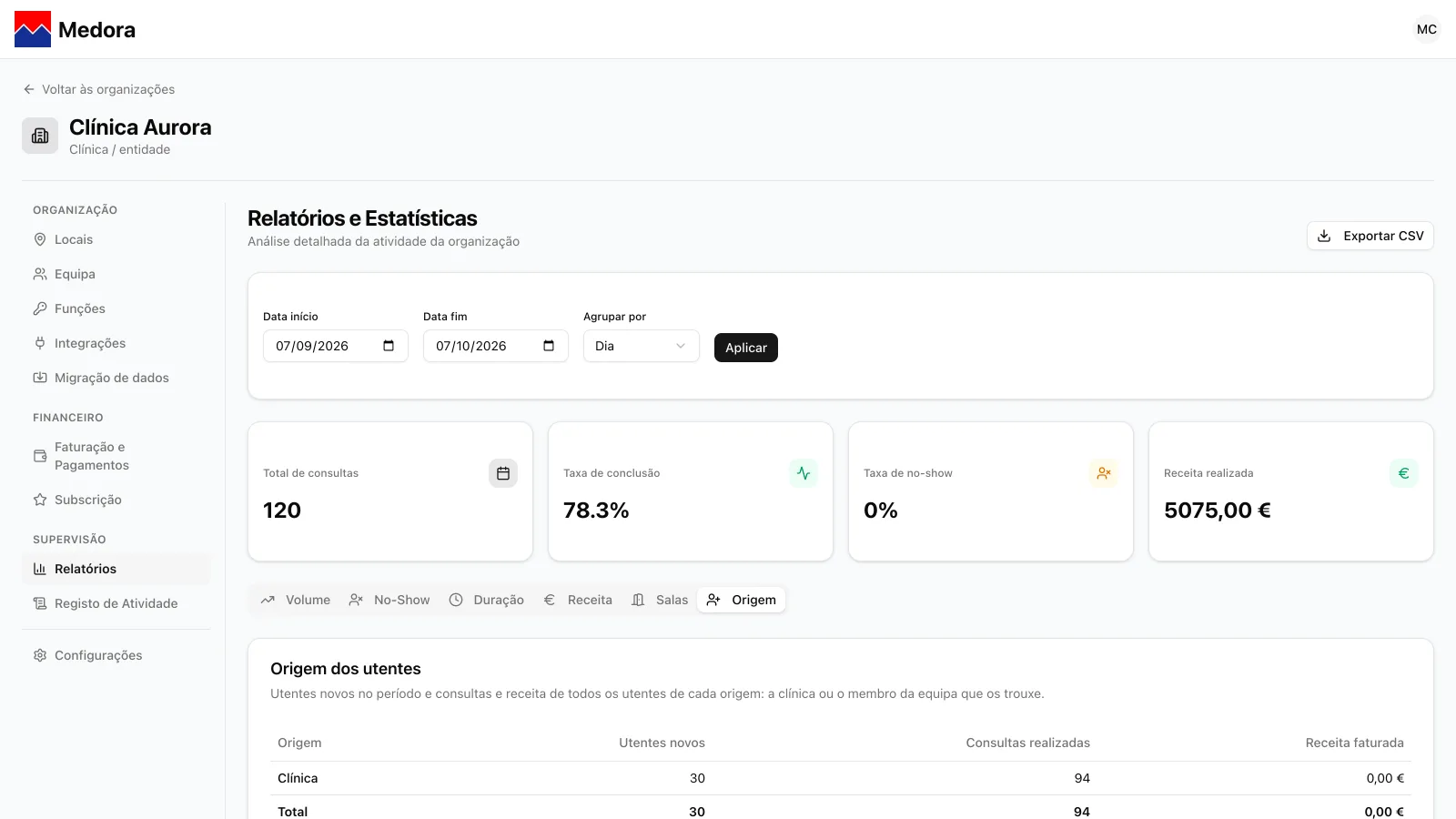
Task: Click the activity icon on Taxa de conclusão
Action: click(x=804, y=473)
